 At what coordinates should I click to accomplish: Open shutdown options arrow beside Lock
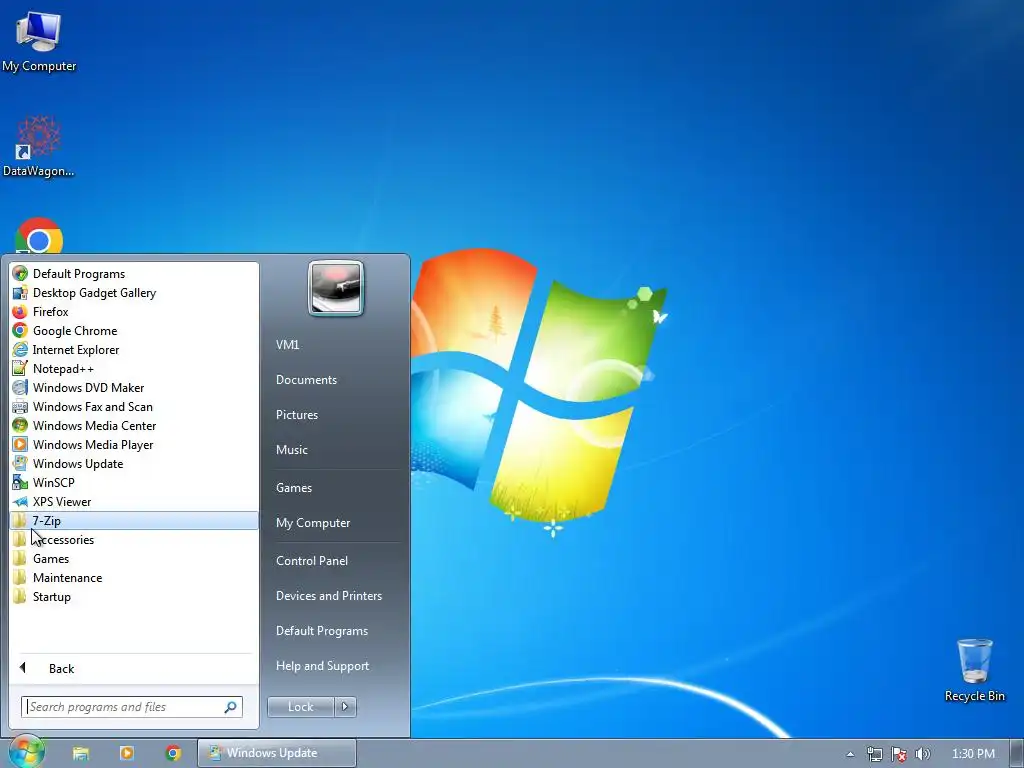click(x=345, y=707)
